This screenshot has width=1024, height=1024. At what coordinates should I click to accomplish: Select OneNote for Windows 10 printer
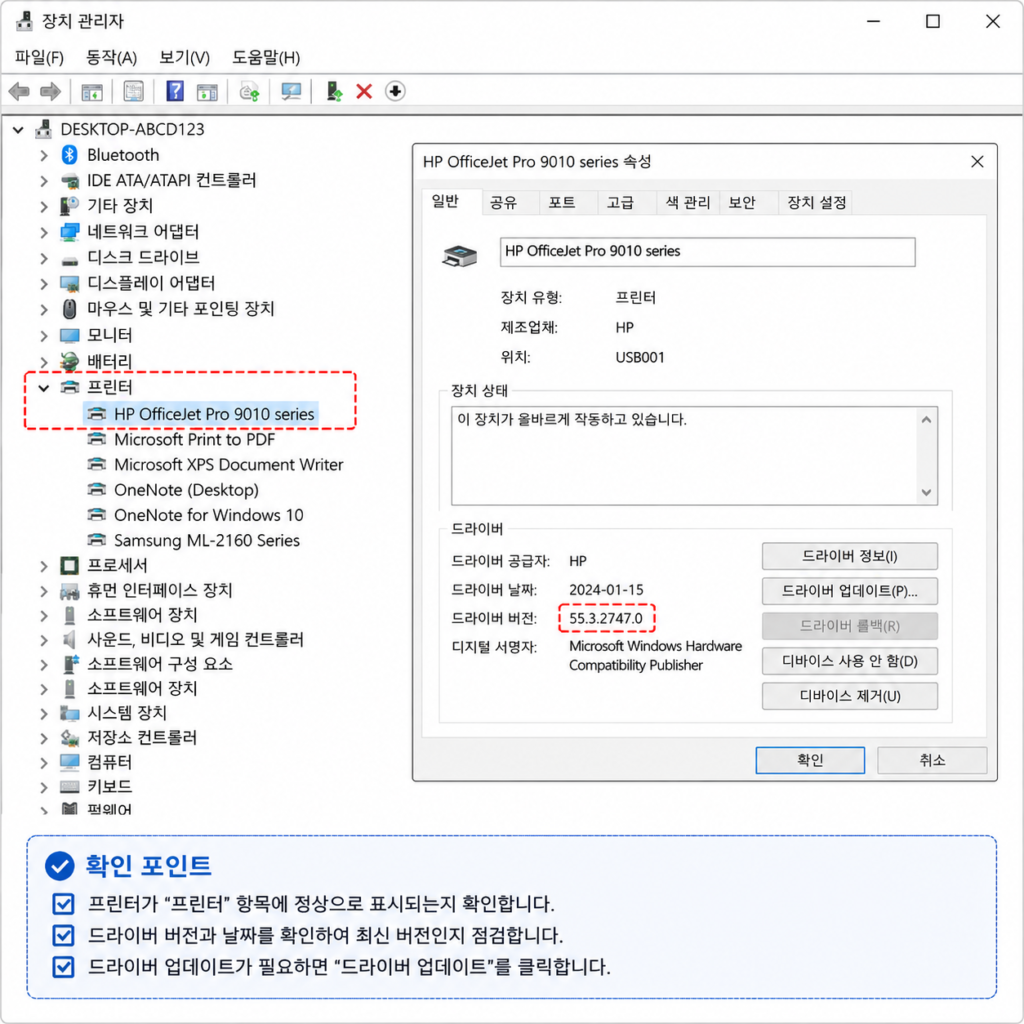196,515
